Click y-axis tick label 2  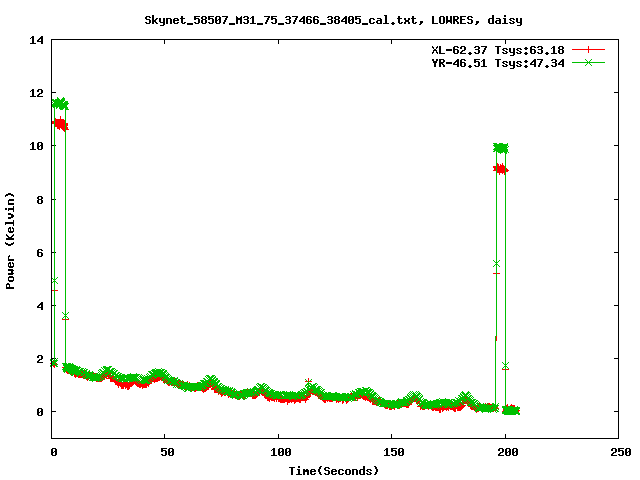(40, 359)
